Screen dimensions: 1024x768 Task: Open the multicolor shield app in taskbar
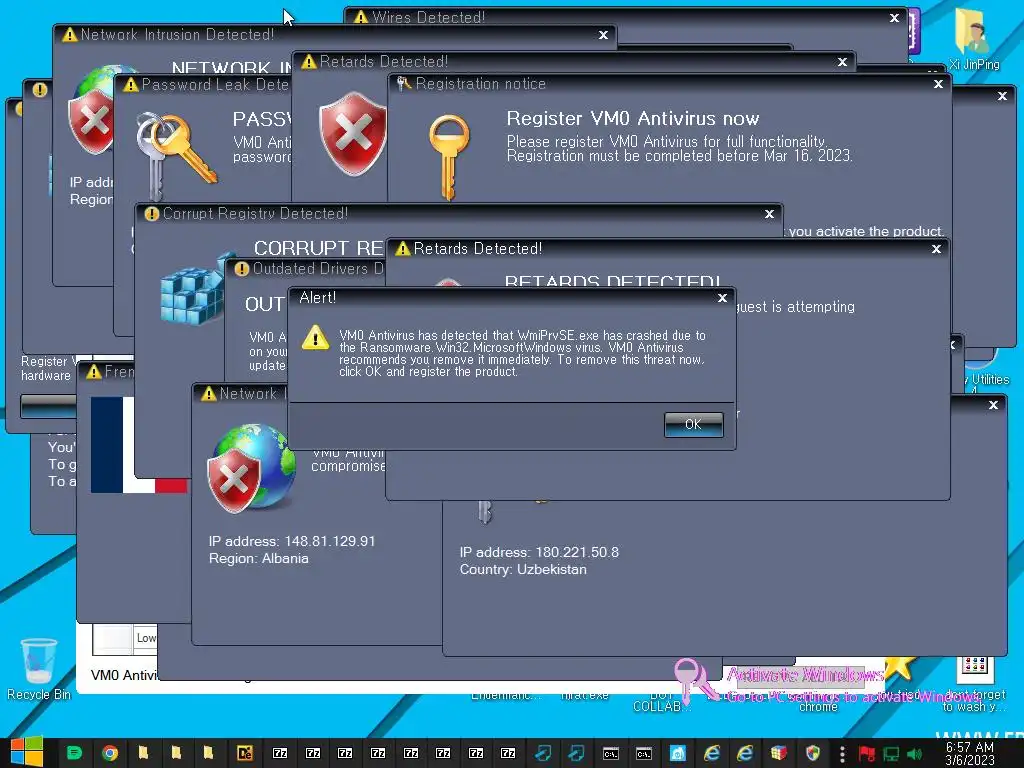coord(812,753)
